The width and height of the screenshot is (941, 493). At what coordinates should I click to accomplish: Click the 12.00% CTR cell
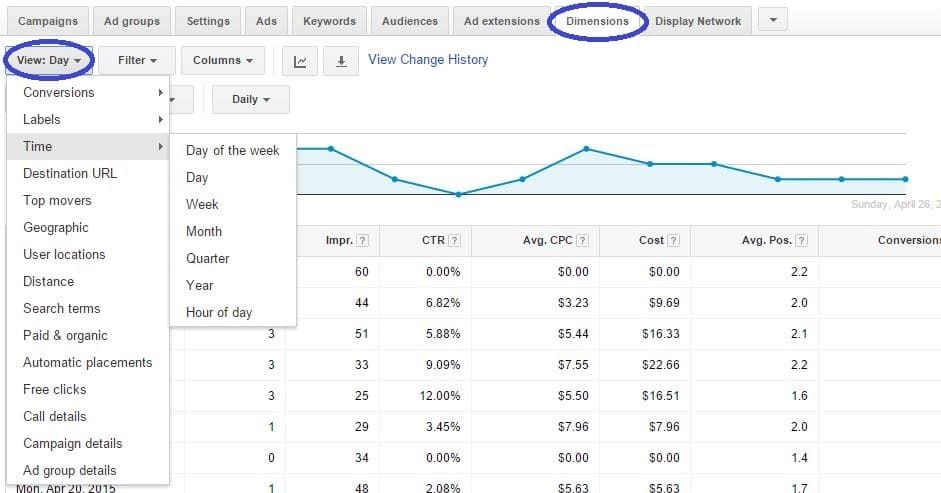(440, 396)
